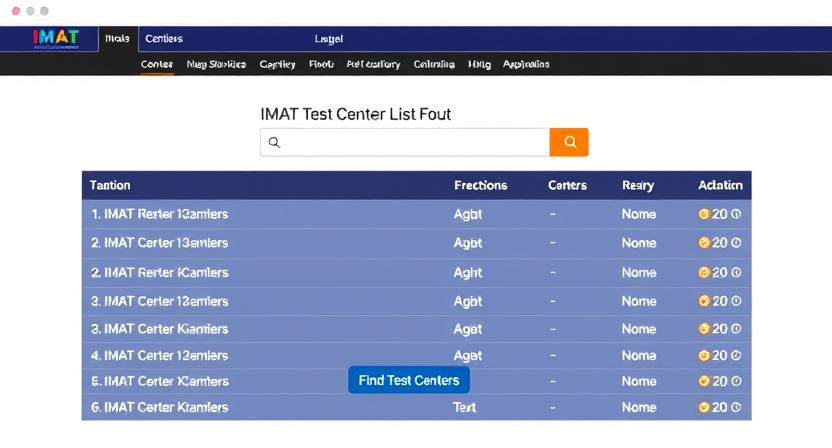Open the 'IMAT Certer Xiamters' entry
This screenshot has height=448, width=832.
[x=160, y=381]
